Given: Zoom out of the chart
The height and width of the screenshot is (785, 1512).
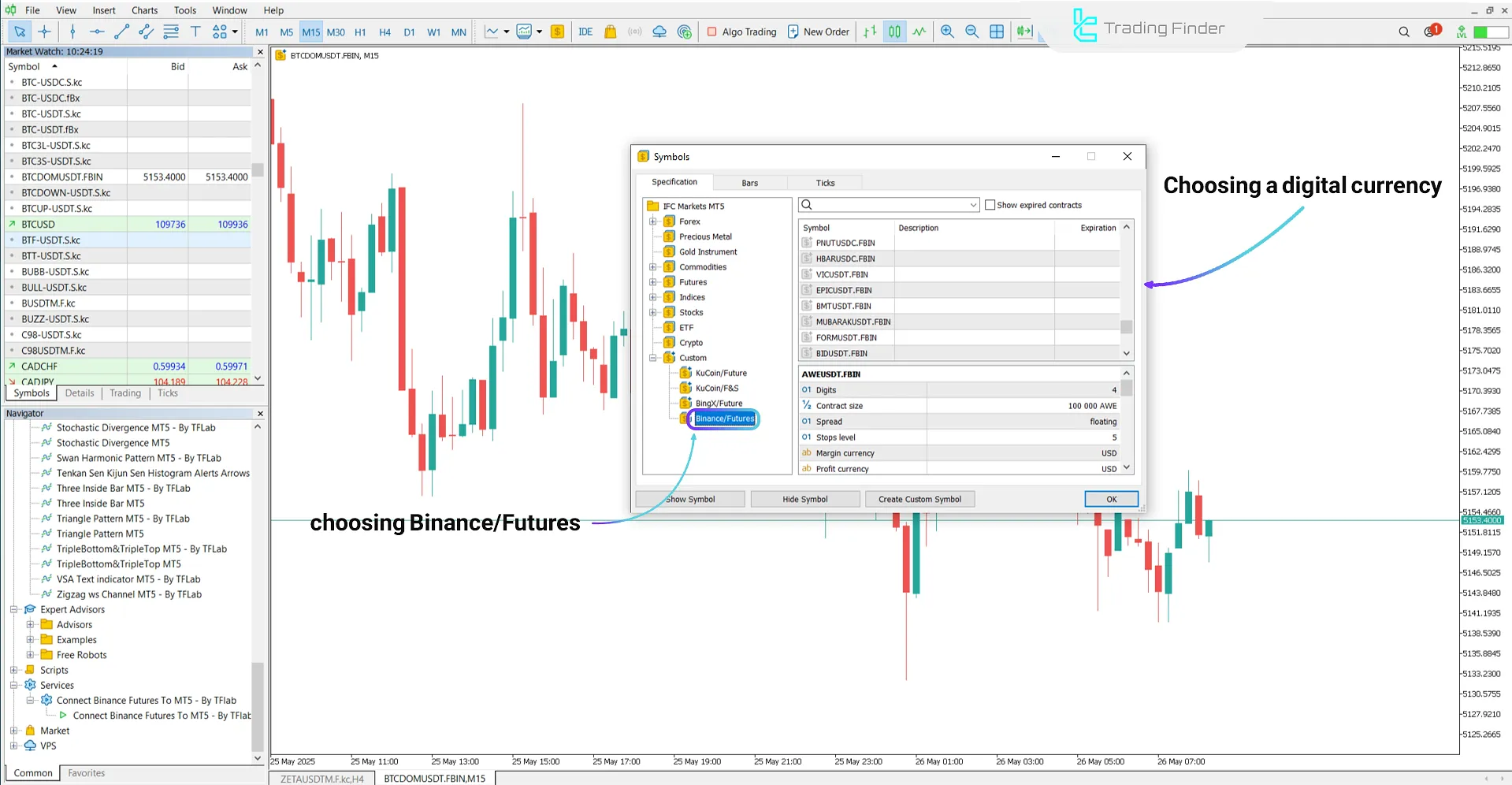Looking at the screenshot, I should coord(971,32).
